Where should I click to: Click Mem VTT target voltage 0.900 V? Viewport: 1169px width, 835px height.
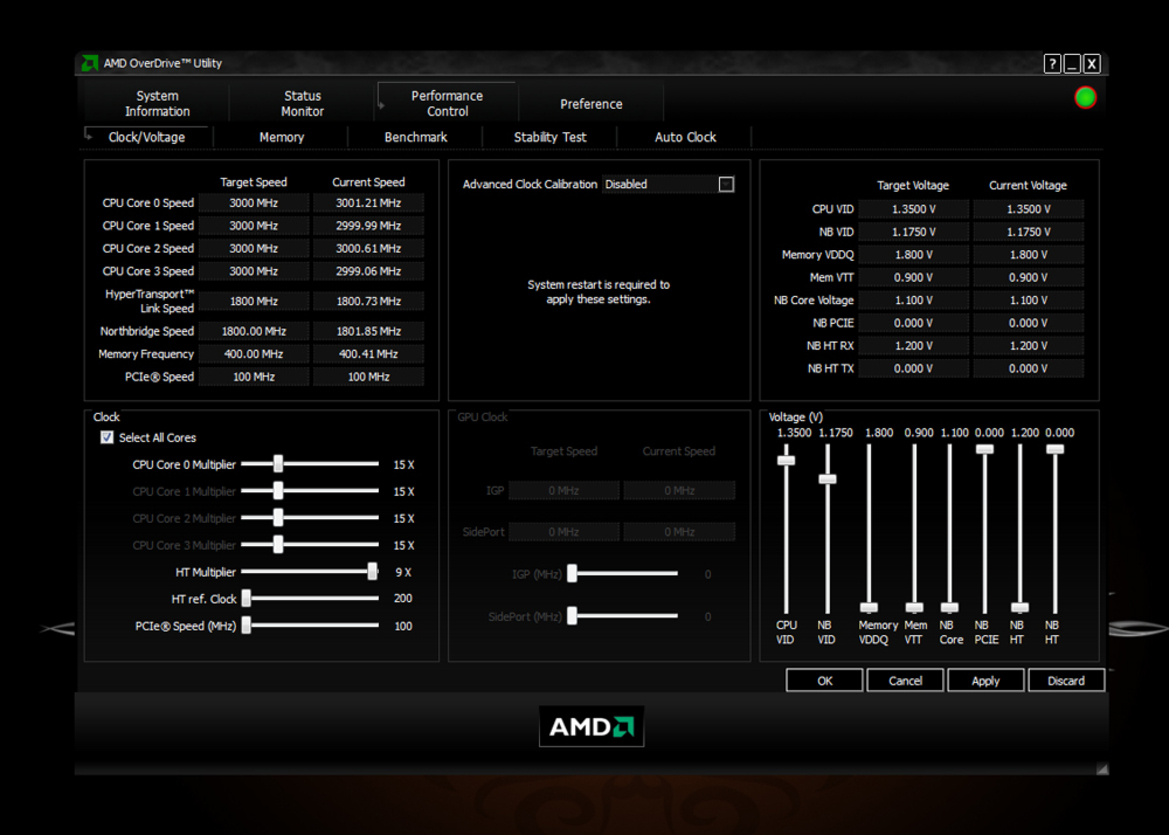pyautogui.click(x=913, y=277)
